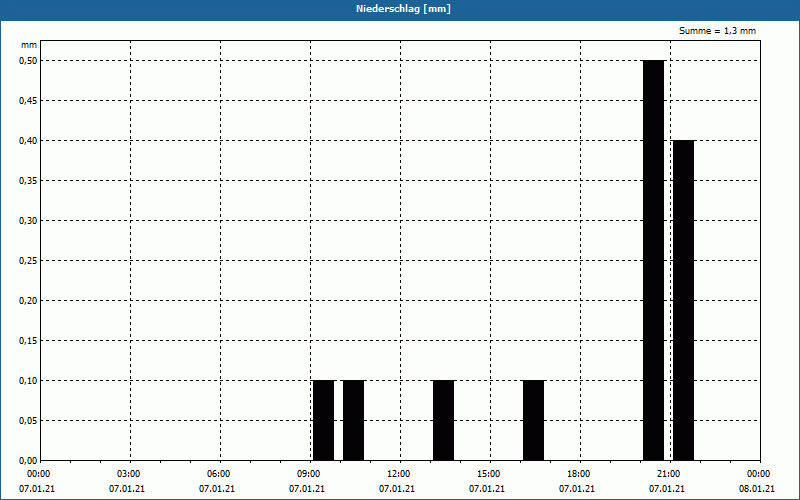Screen dimensions: 800x500
Task: Select the 0,10 y-axis value
Action: (28, 381)
